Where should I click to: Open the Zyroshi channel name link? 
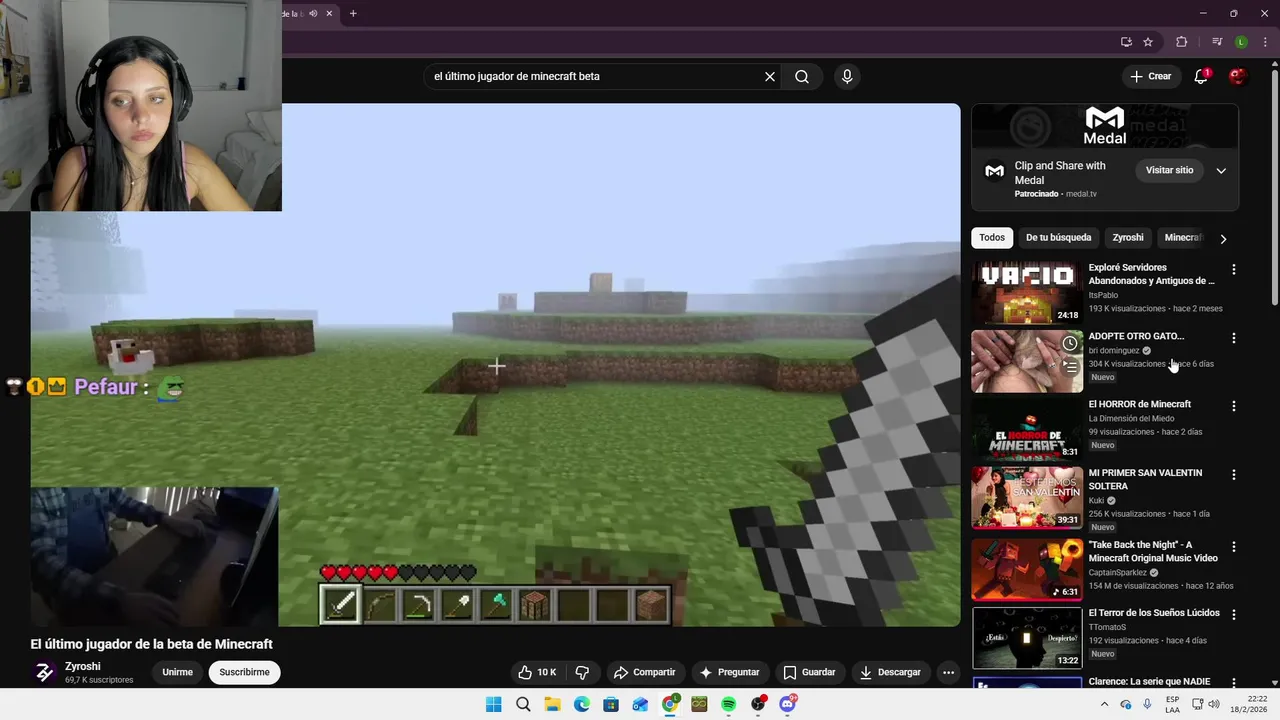click(83, 666)
